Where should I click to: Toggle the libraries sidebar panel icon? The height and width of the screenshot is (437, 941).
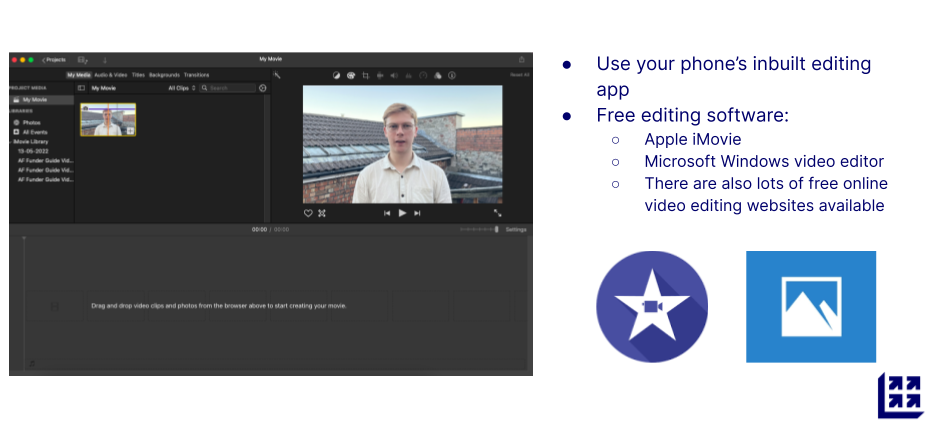(x=82, y=88)
